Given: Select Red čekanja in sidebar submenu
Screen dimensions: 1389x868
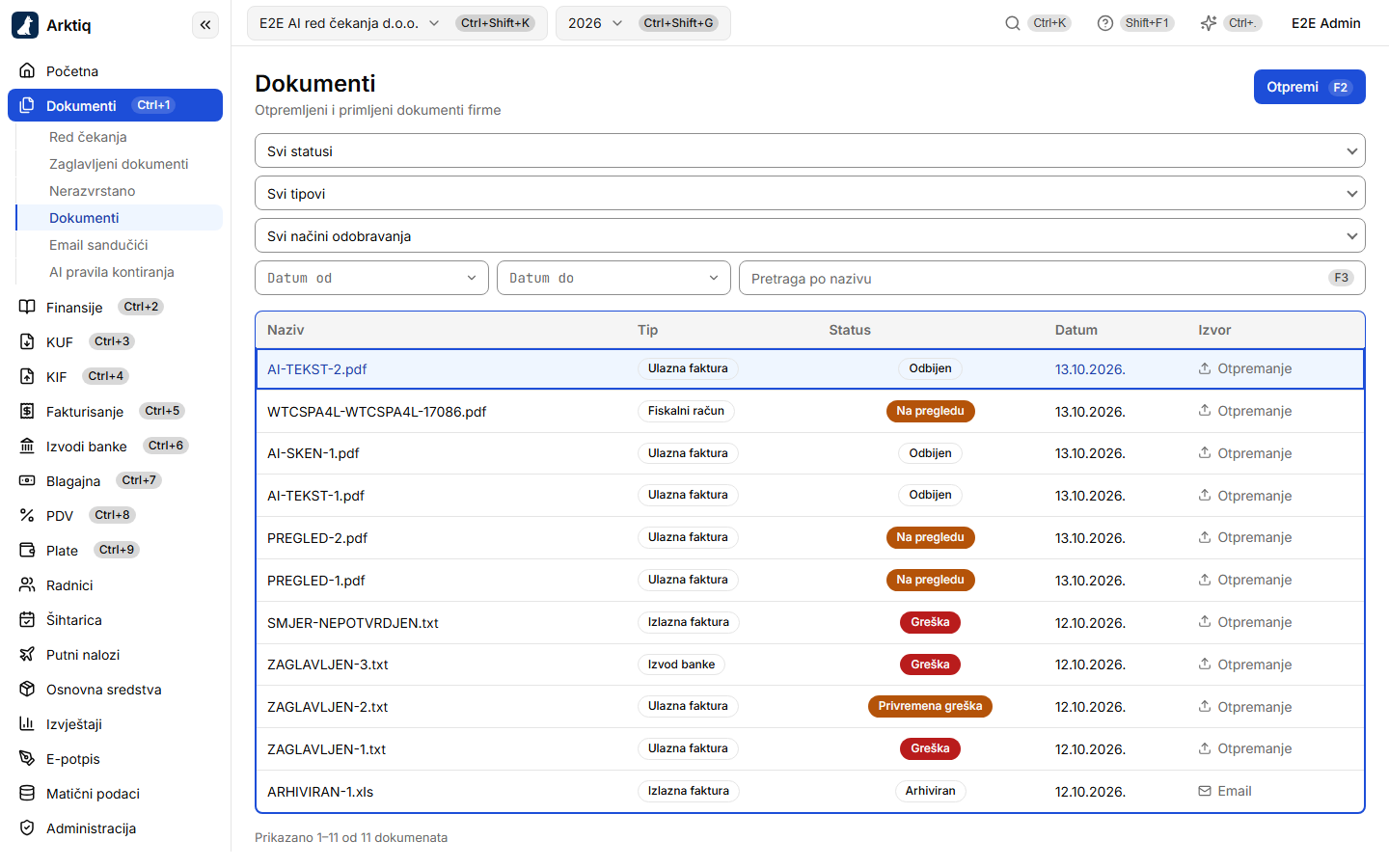Looking at the screenshot, I should coord(88,137).
